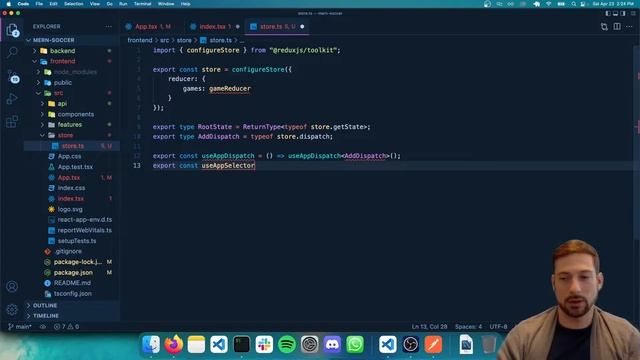Open App.test.tsx in the file tree

tap(72, 167)
